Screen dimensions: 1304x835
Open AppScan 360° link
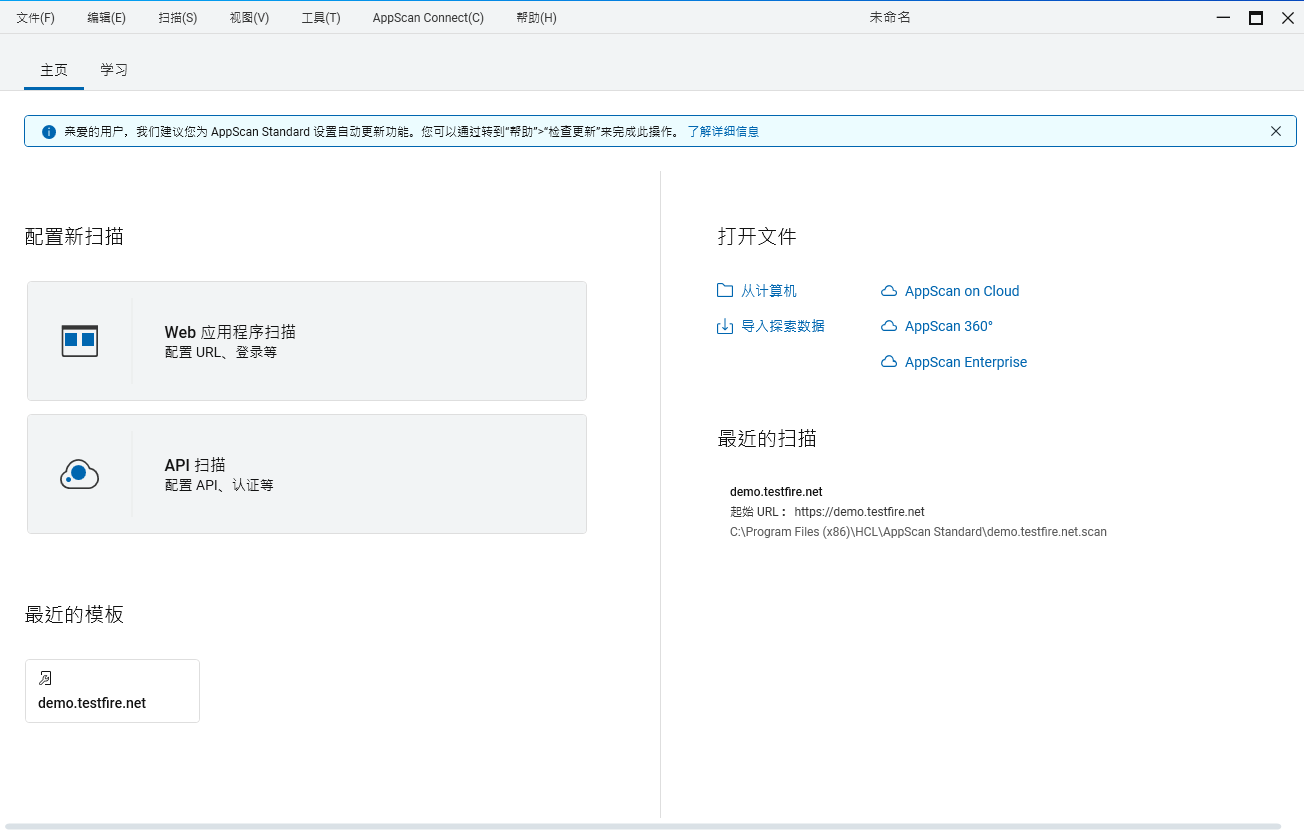(949, 326)
